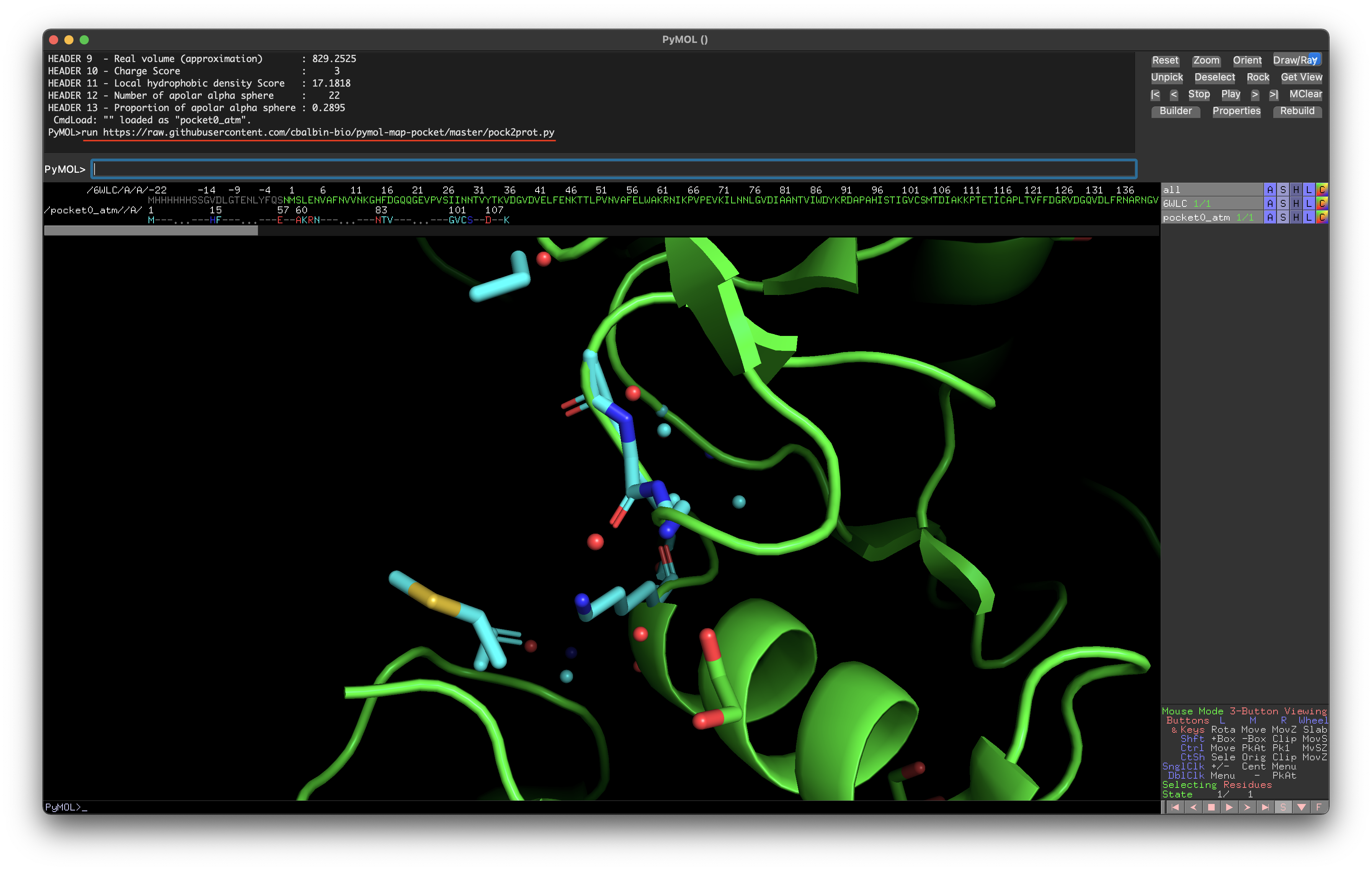The image size is (1372, 871).
Task: Open the Hide menu for all objects
Action: [x=1296, y=190]
